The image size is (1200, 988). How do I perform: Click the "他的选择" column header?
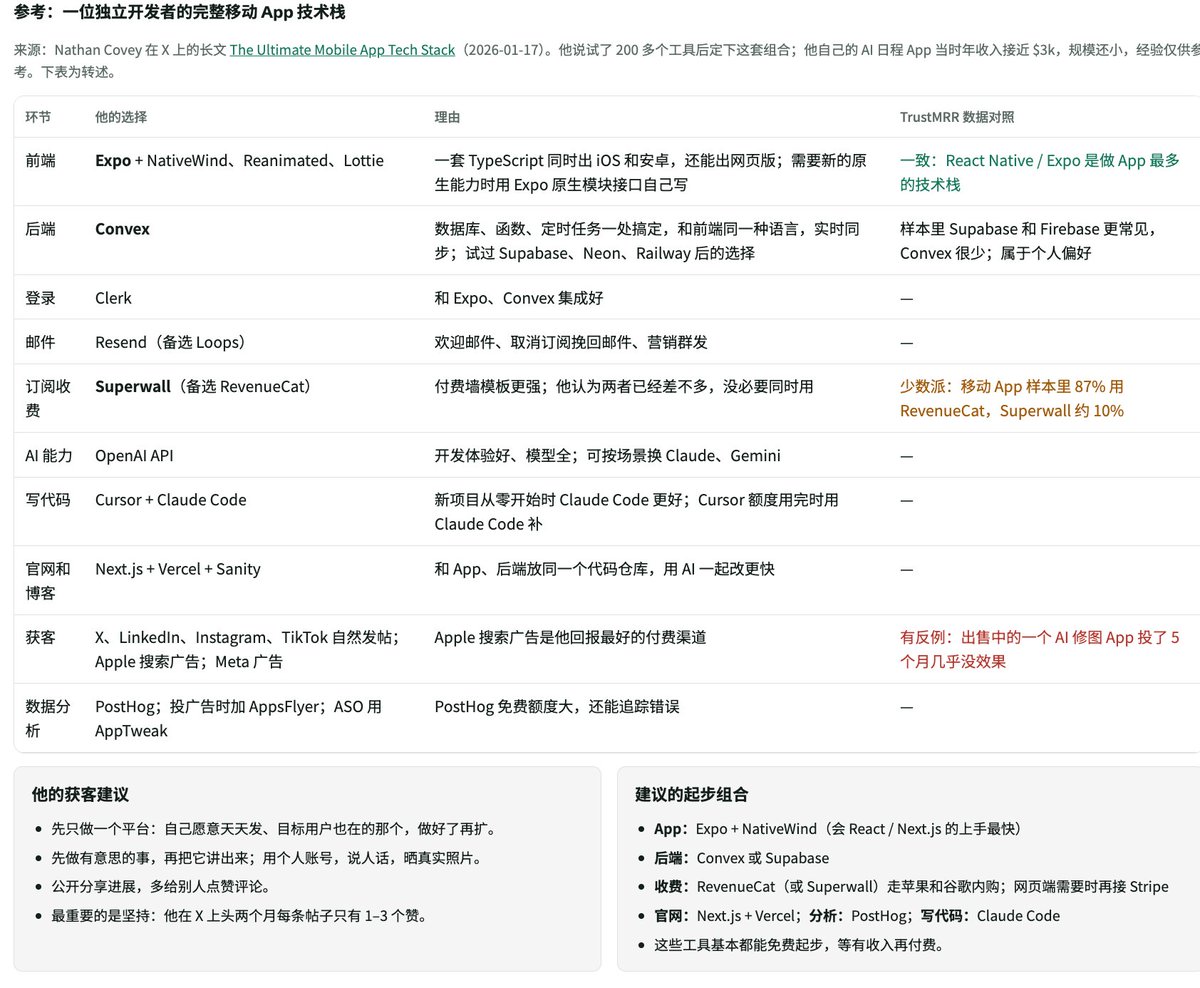121,117
